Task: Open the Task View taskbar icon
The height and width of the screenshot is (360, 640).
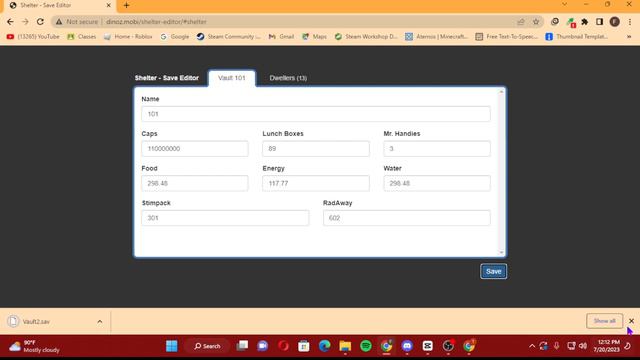Action: 242,346
